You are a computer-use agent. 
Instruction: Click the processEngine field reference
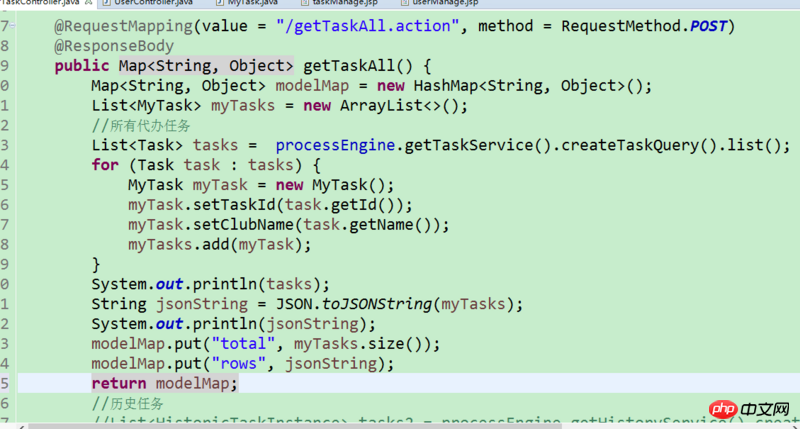[x=335, y=145]
